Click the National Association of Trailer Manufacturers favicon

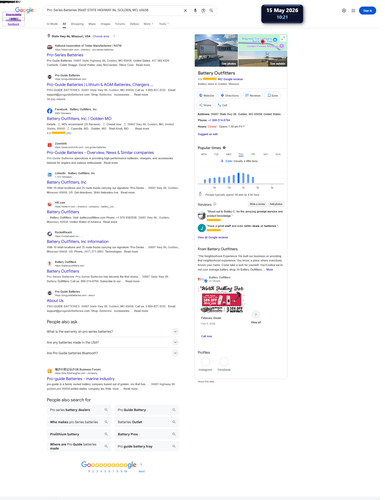[x=49, y=47]
